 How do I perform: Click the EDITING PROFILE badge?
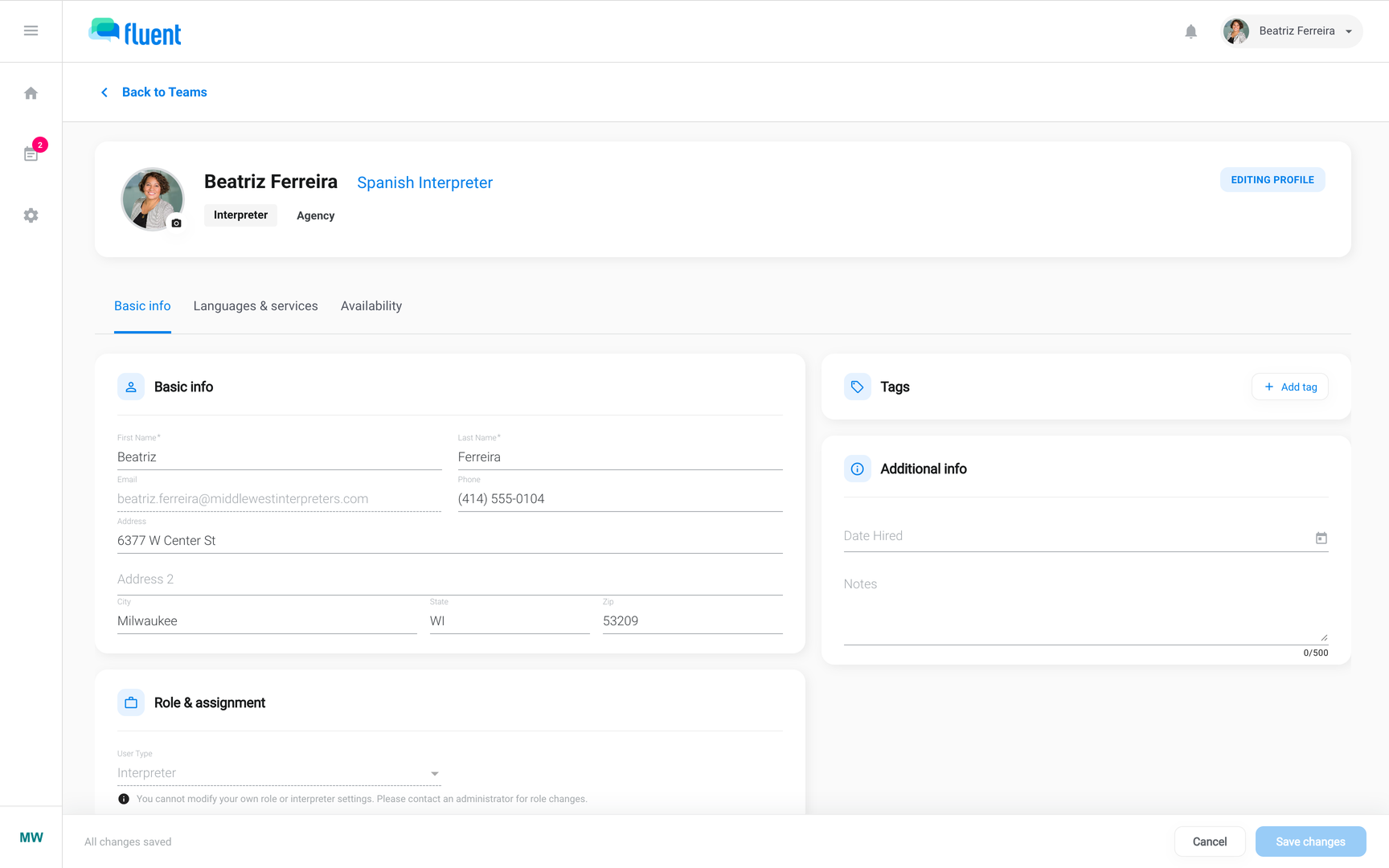[x=1272, y=180]
